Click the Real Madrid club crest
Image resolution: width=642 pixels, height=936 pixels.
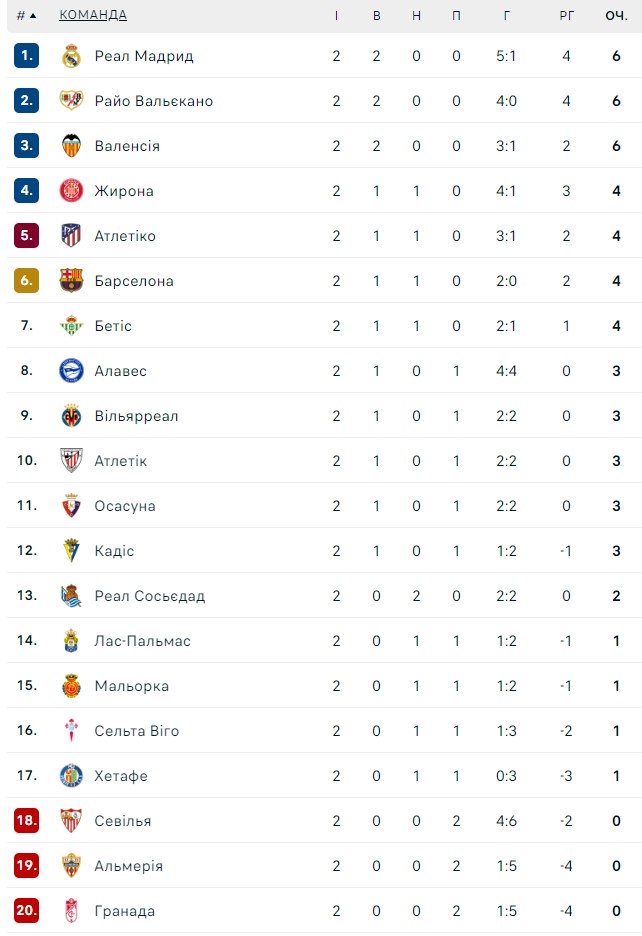coord(71,56)
